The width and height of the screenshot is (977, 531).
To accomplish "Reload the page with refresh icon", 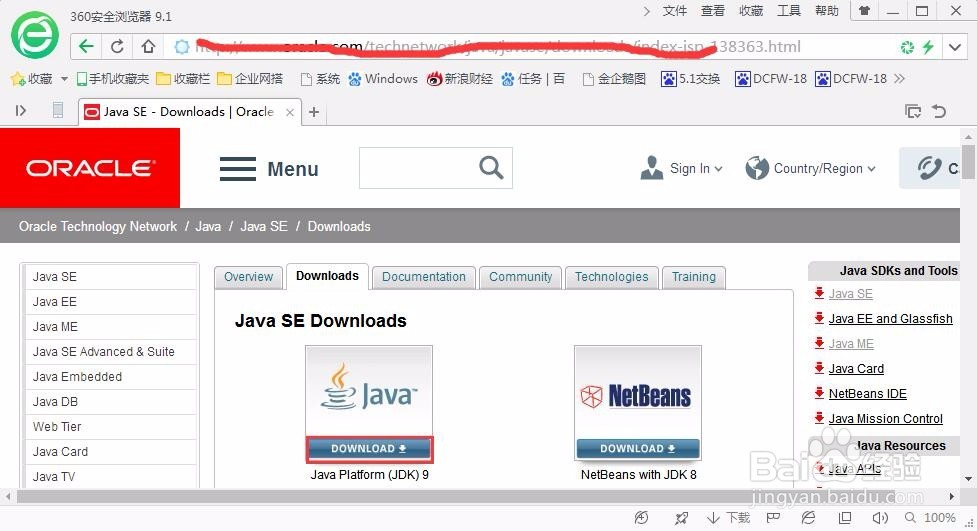I will 117,47.
